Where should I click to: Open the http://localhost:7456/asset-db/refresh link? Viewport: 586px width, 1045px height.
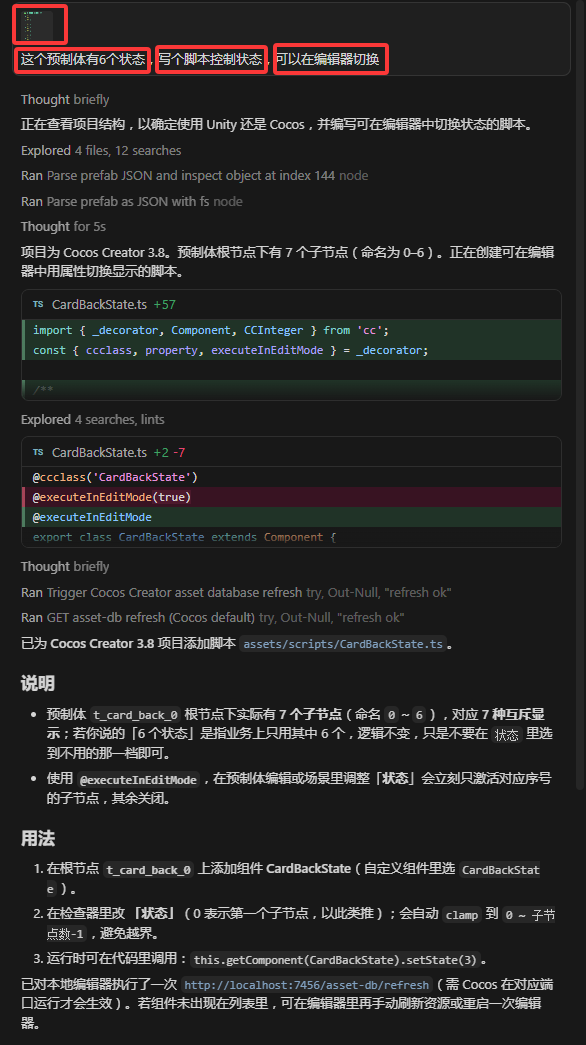306,985
